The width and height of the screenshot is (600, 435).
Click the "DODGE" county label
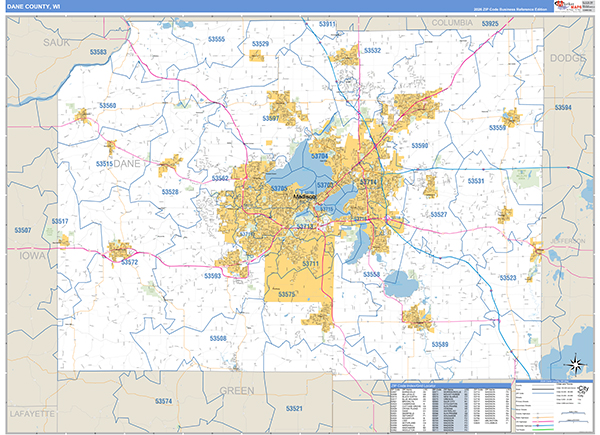tap(568, 58)
